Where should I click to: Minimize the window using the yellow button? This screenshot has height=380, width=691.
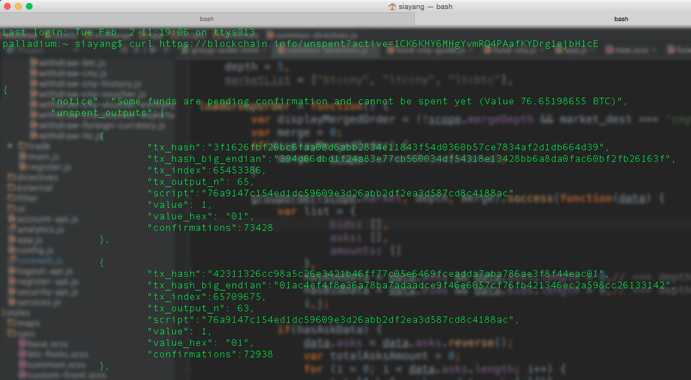click(x=18, y=6)
